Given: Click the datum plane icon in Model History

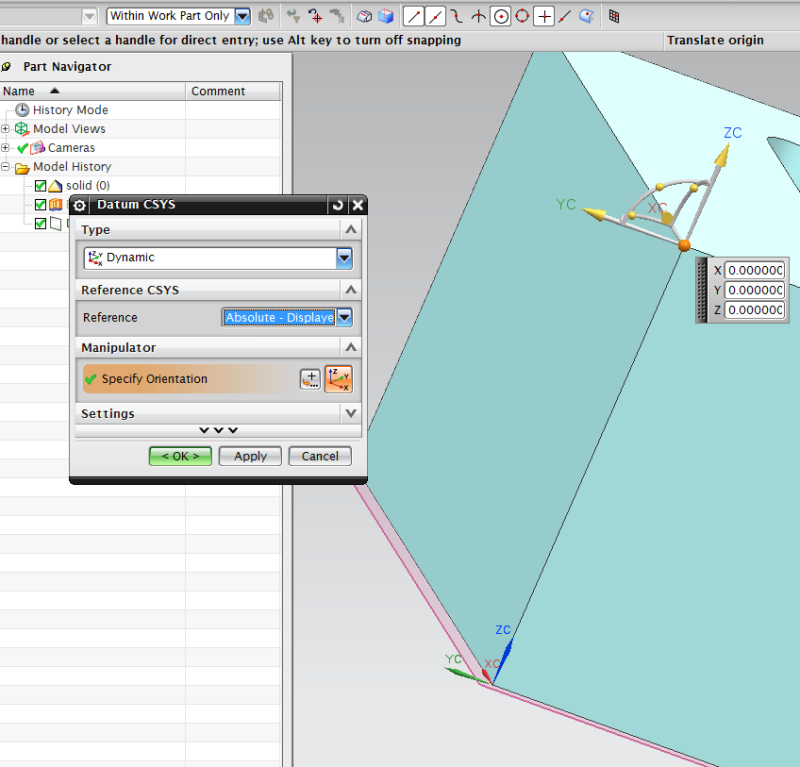Looking at the screenshot, I should pyautogui.click(x=56, y=224).
